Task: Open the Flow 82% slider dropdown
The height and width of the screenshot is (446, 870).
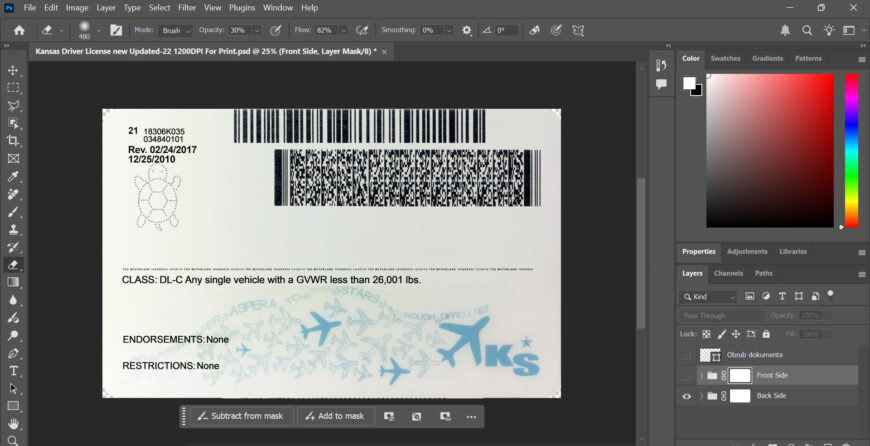Action: coord(343,31)
